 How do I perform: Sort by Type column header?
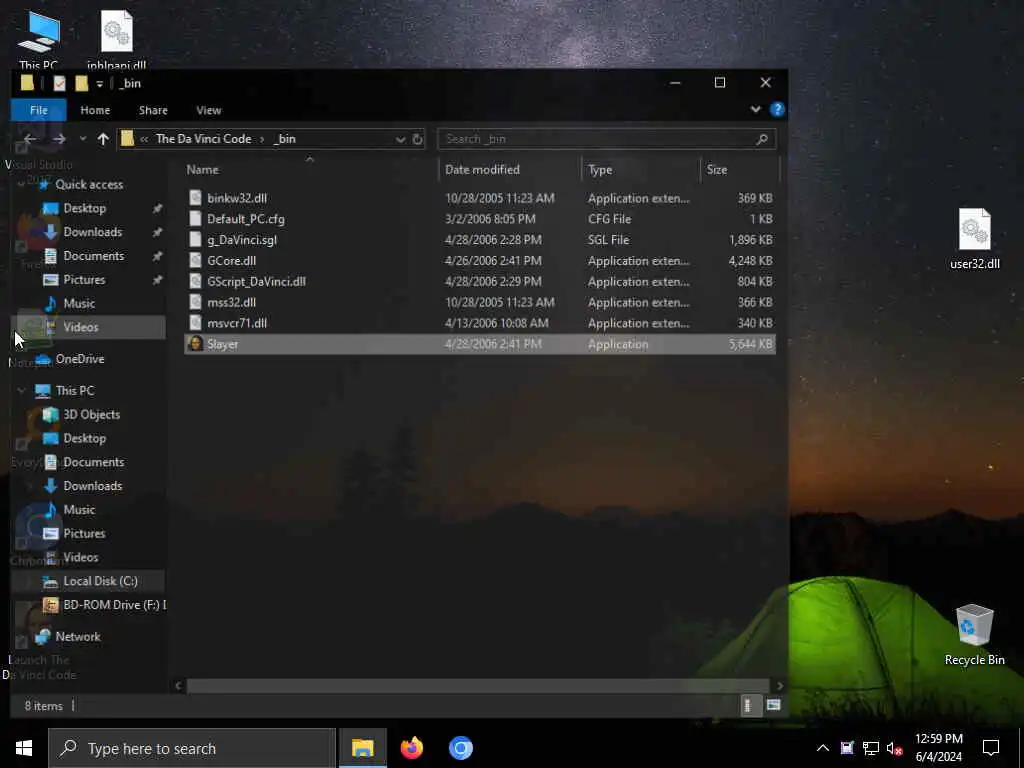click(x=600, y=170)
